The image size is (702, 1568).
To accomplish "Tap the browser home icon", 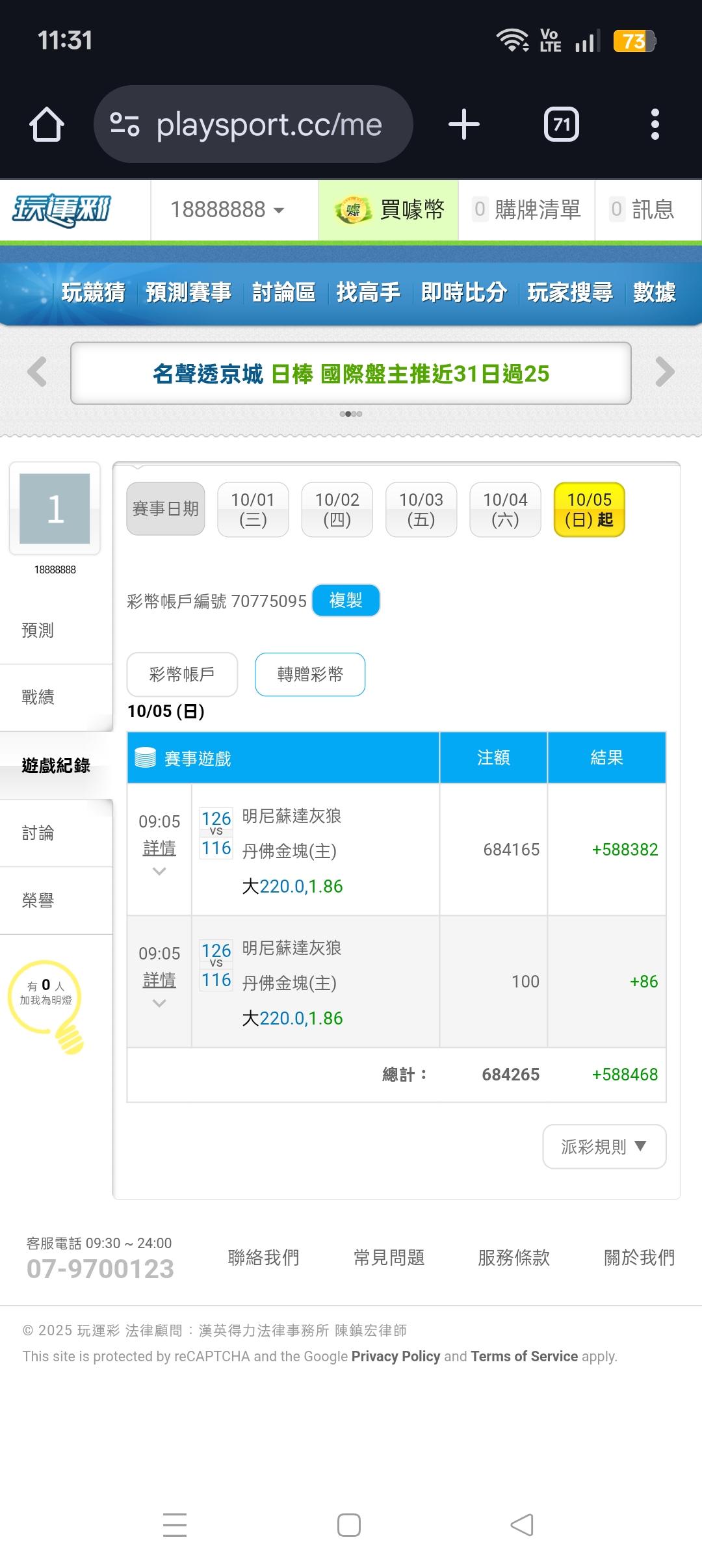I will point(47,124).
